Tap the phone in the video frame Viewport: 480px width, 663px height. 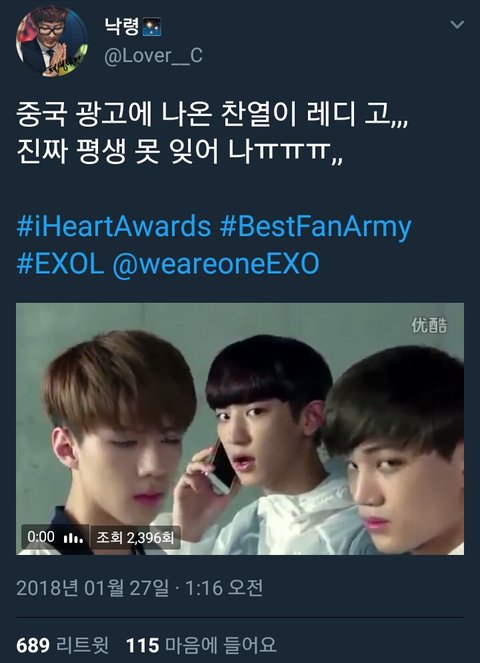221,468
